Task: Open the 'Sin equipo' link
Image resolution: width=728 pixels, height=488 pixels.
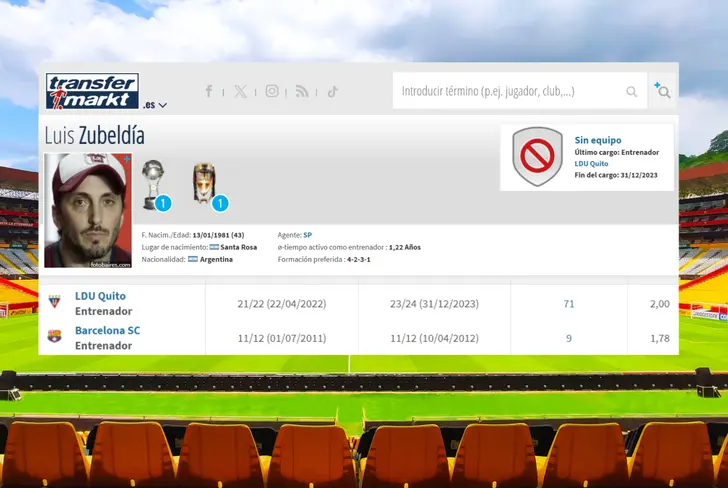Action: [x=598, y=140]
